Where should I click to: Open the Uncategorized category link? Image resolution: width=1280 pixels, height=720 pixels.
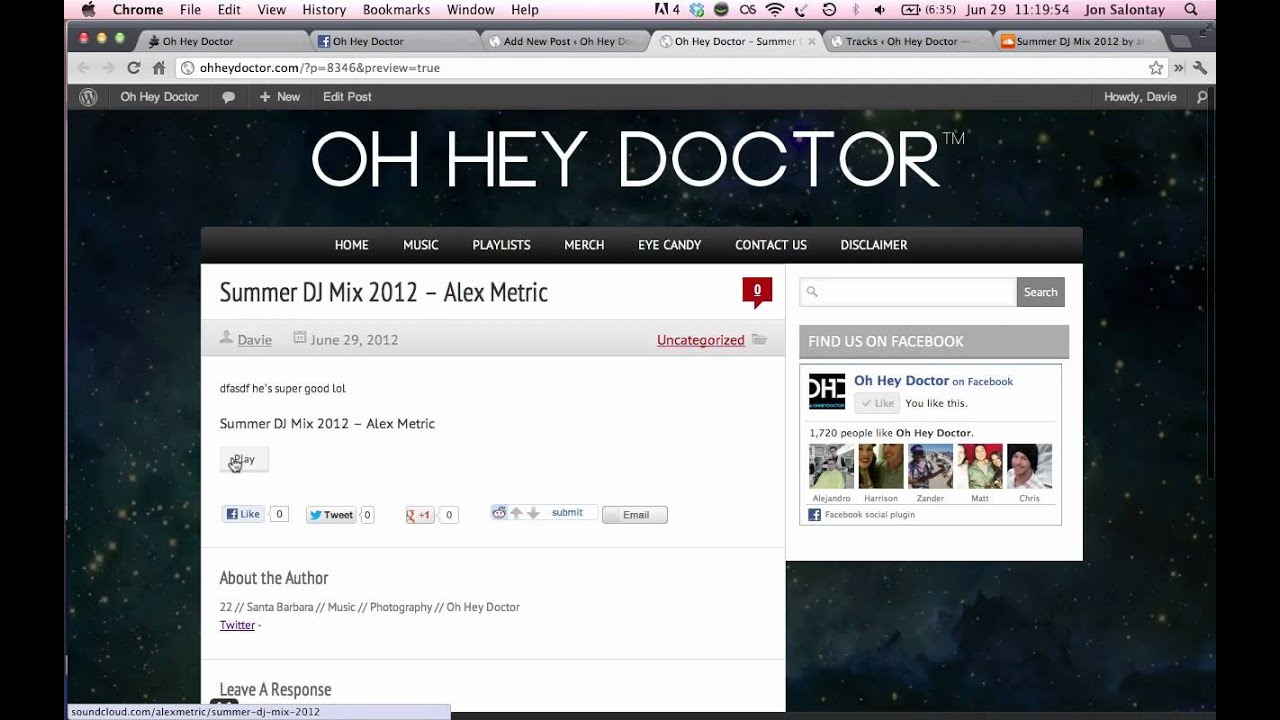(701, 340)
